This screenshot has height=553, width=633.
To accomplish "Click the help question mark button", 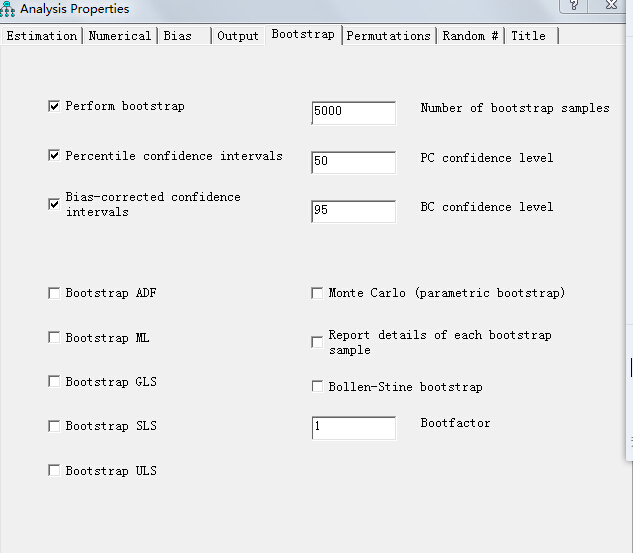I will [x=574, y=6].
